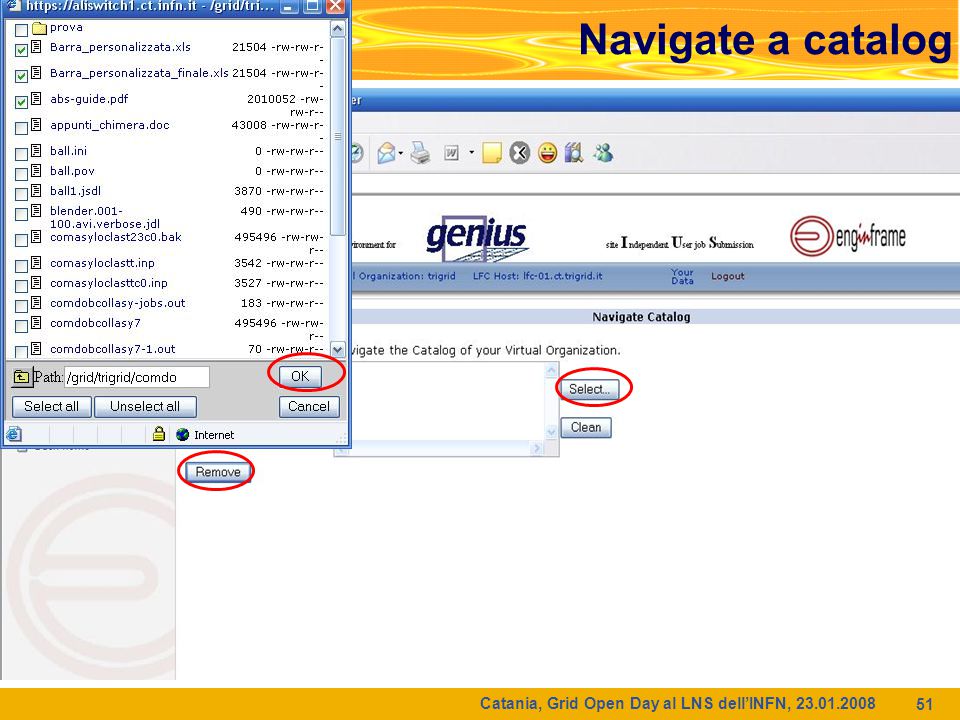Select file name blender.001-100.avi.verbose.jdl
The image size is (960, 720).
[x=105, y=217]
